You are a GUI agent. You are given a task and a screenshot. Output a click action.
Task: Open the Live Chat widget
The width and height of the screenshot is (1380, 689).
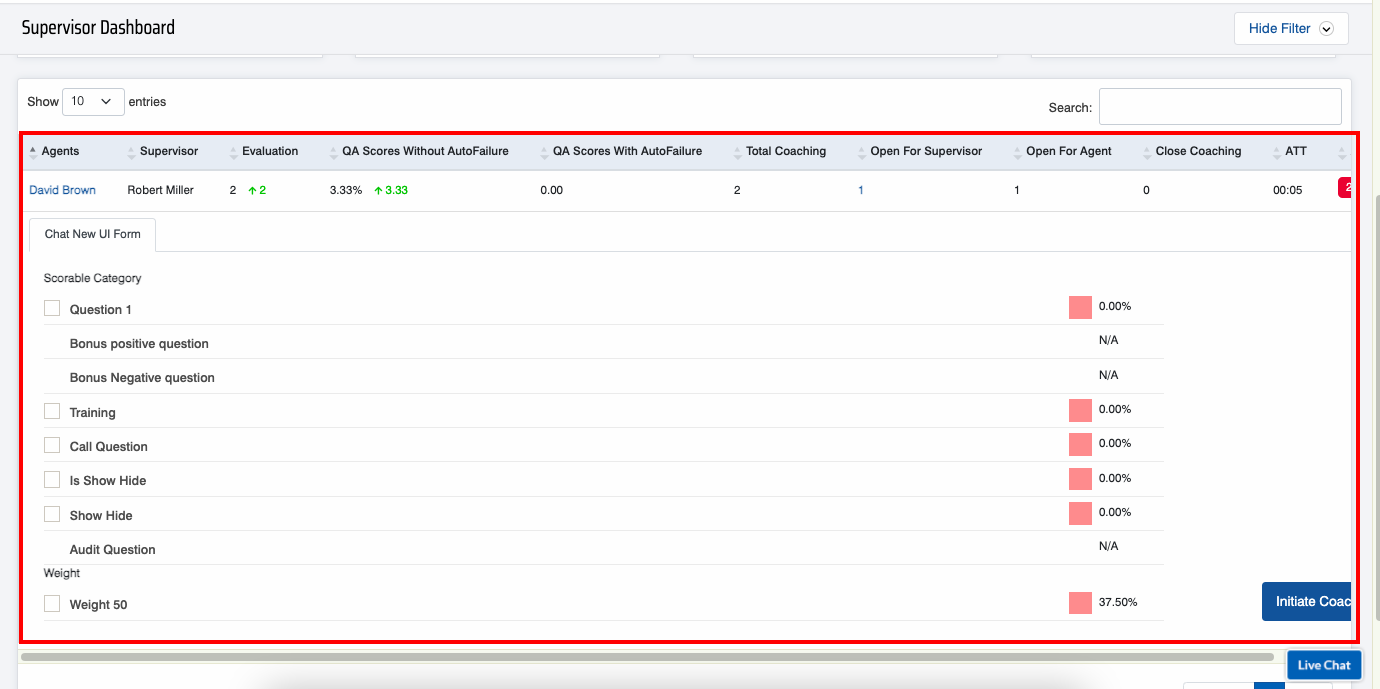1323,665
